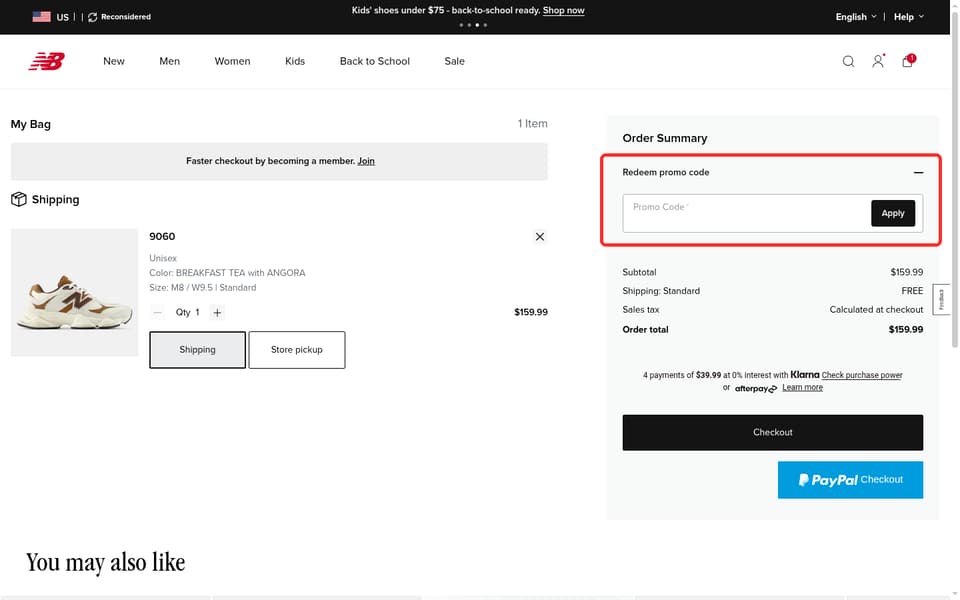Click the Order total amount $159.99
960x600 pixels.
[906, 329]
